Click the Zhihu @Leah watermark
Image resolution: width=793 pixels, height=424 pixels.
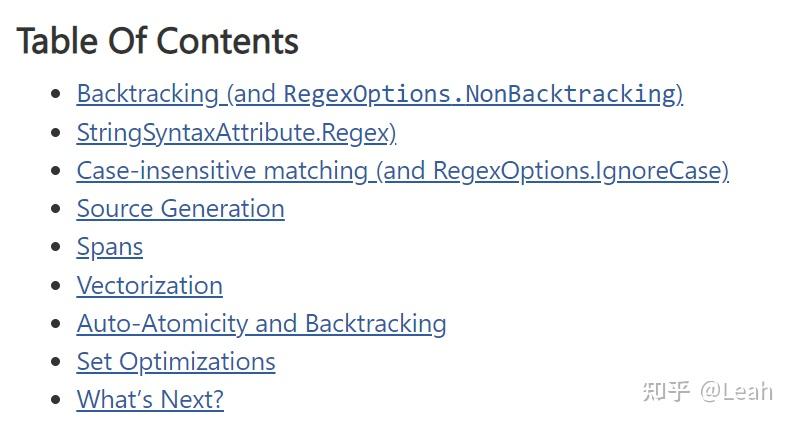(708, 391)
